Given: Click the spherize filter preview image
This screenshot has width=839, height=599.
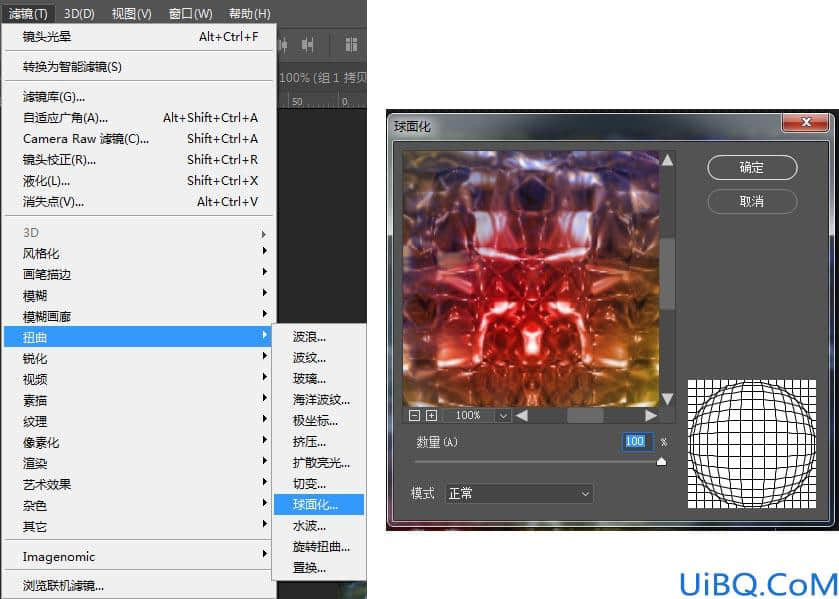Looking at the screenshot, I should tap(531, 278).
